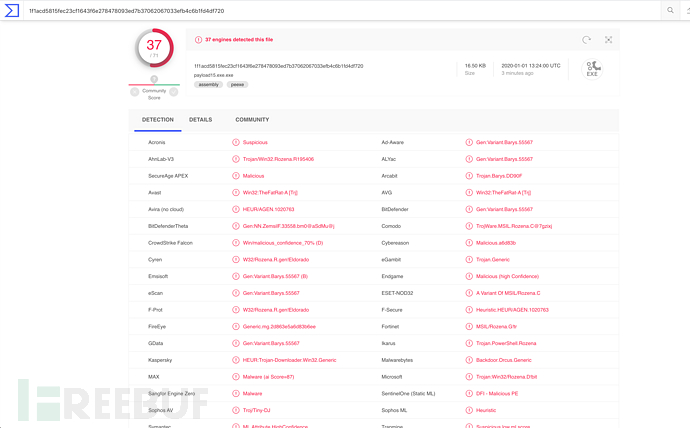Screen dimensions: 690x428
Task: Open the DETAILS tab
Action: click(201, 120)
